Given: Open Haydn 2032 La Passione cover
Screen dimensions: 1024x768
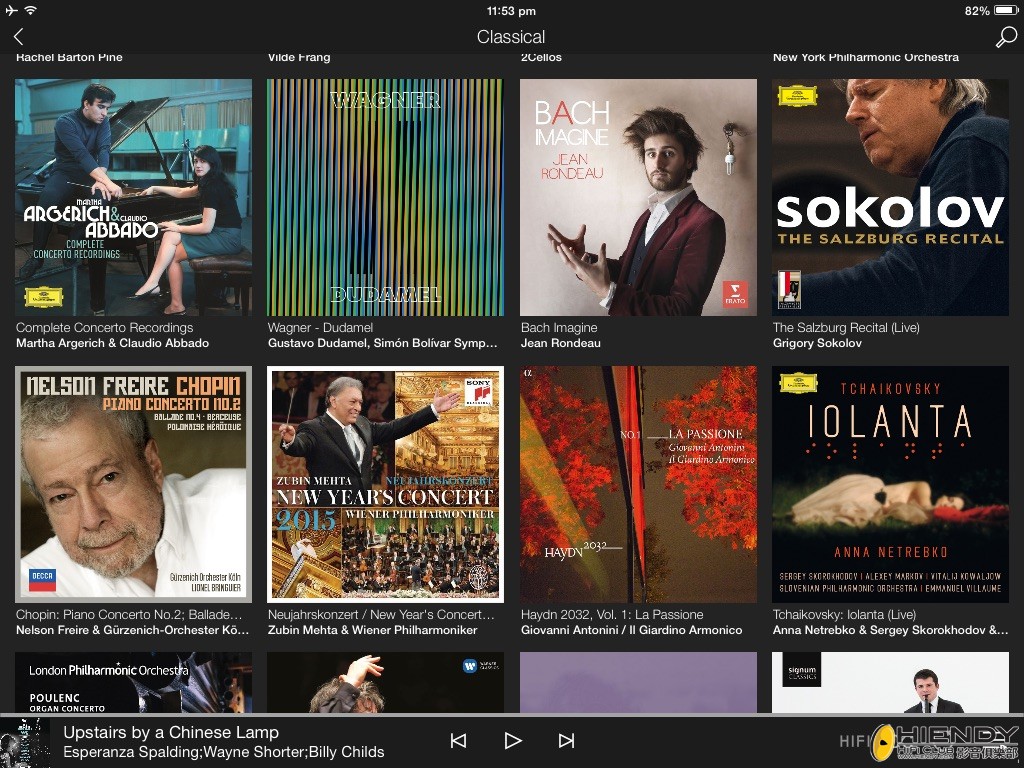Looking at the screenshot, I should [x=638, y=484].
